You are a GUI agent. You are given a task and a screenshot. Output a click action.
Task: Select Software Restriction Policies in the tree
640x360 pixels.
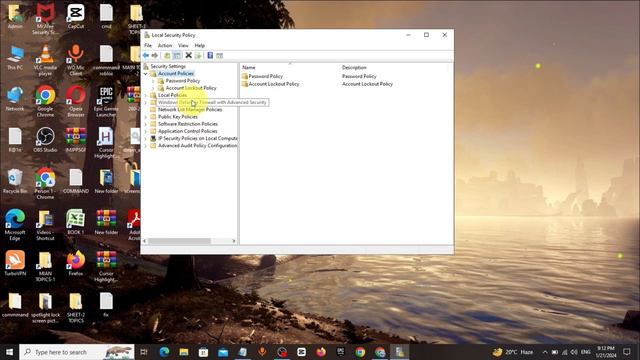coord(188,124)
